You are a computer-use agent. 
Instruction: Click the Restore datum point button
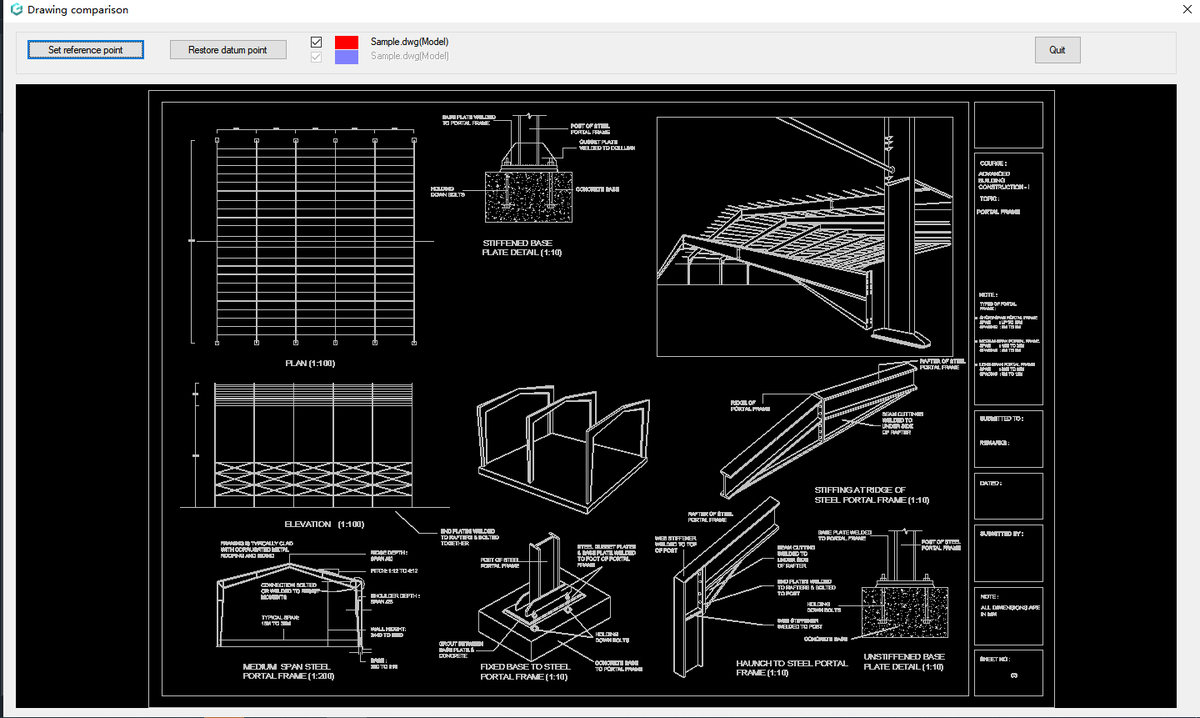(x=228, y=49)
